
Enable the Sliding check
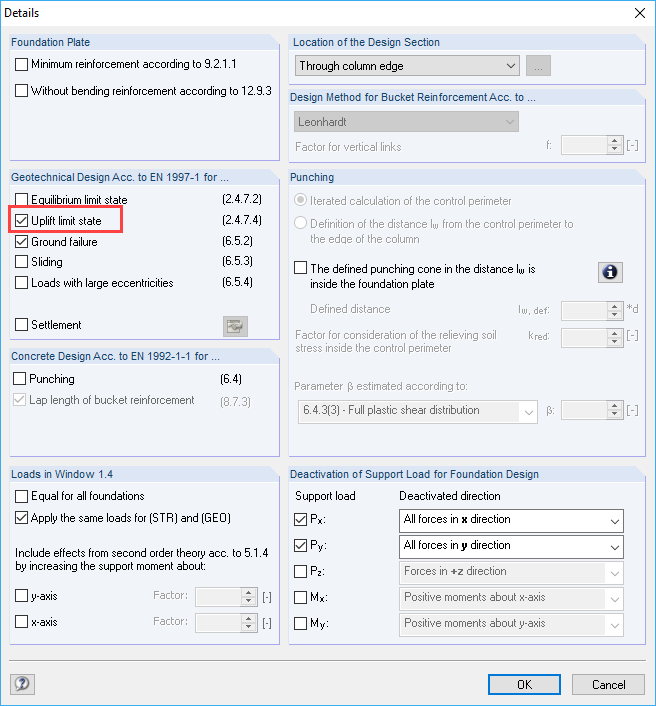(21, 262)
